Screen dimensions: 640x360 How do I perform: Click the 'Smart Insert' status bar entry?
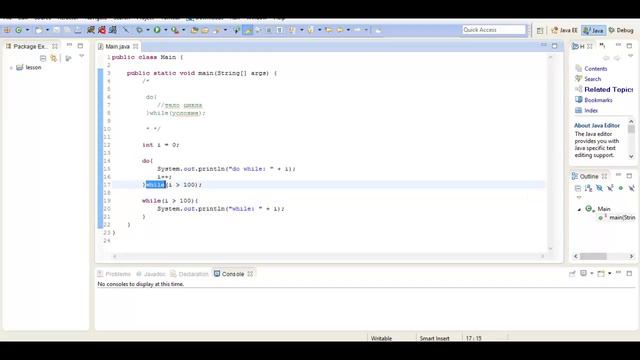point(434,338)
